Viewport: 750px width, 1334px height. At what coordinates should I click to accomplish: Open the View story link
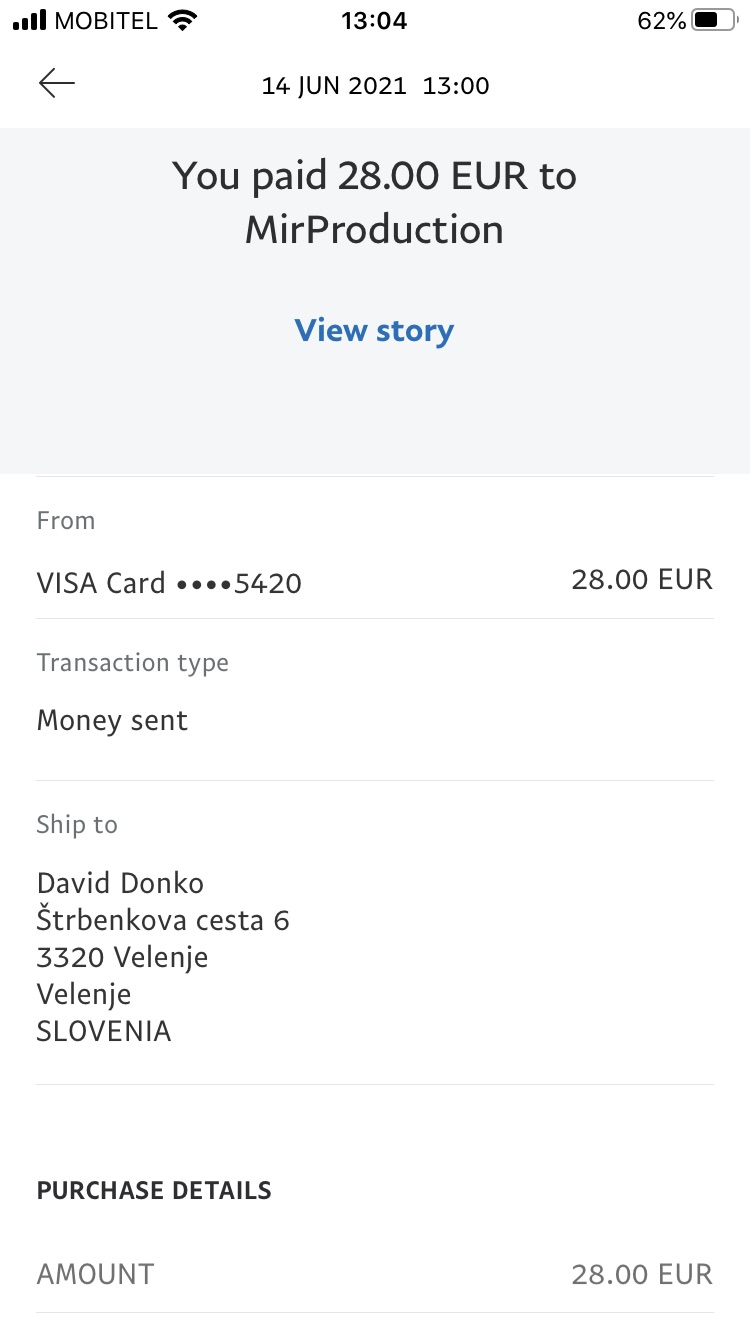coord(374,331)
